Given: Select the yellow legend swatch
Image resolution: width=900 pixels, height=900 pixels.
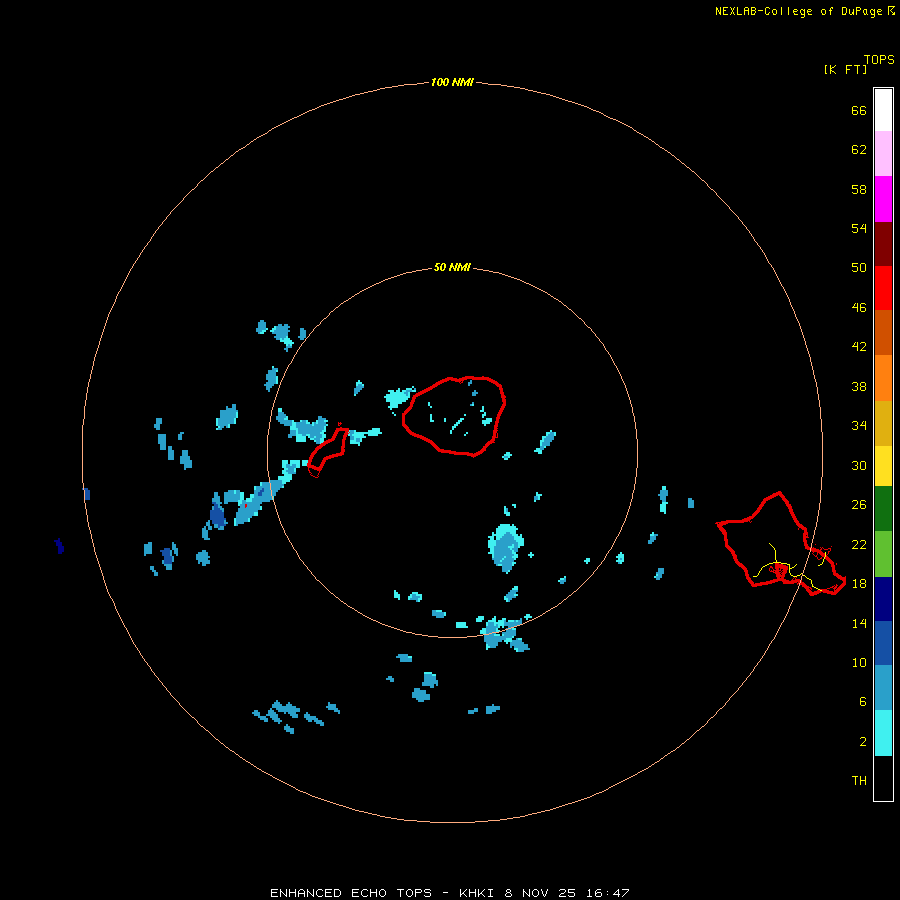Looking at the screenshot, I should pos(883,466).
